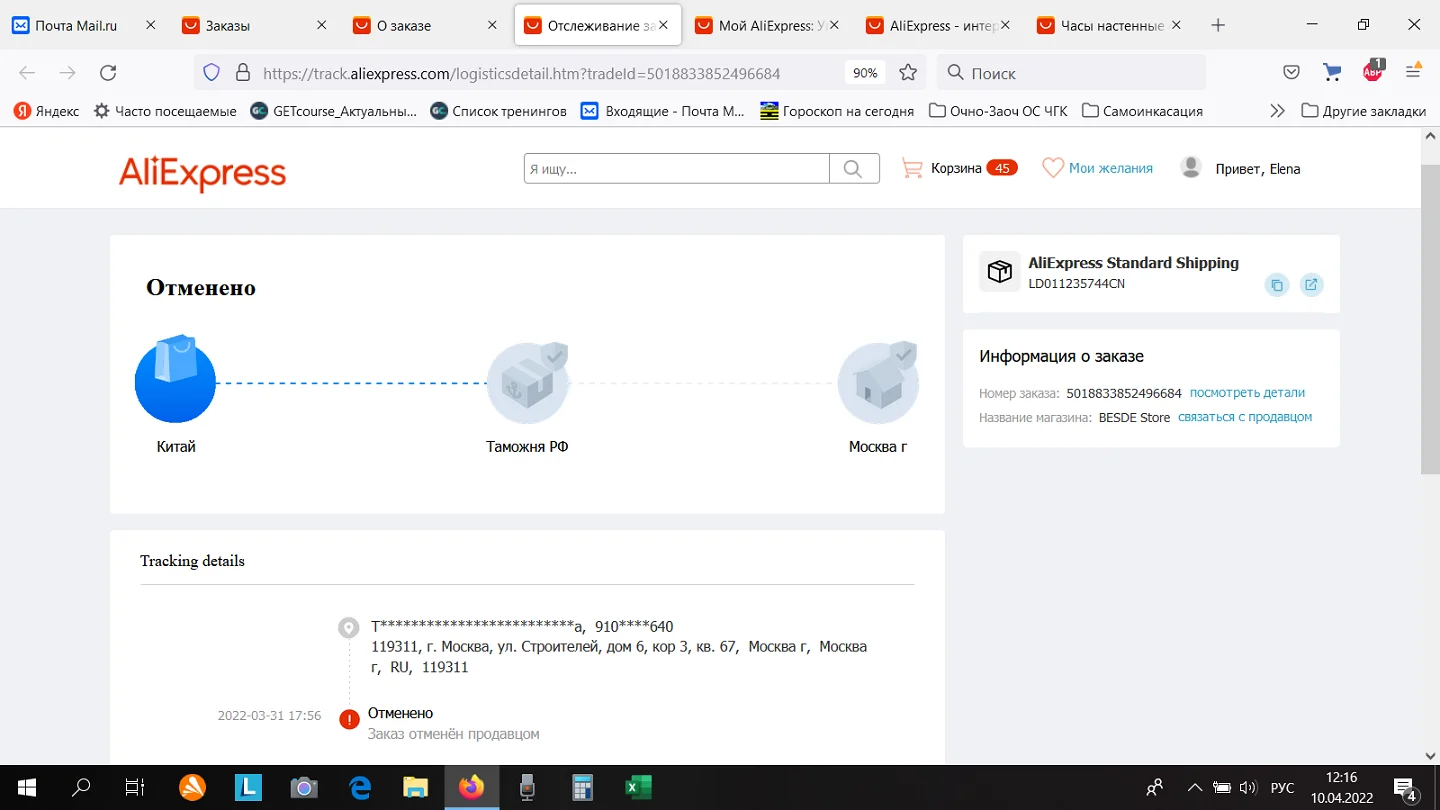Go back with the browser back arrow
The width and height of the screenshot is (1440, 810).
[27, 72]
